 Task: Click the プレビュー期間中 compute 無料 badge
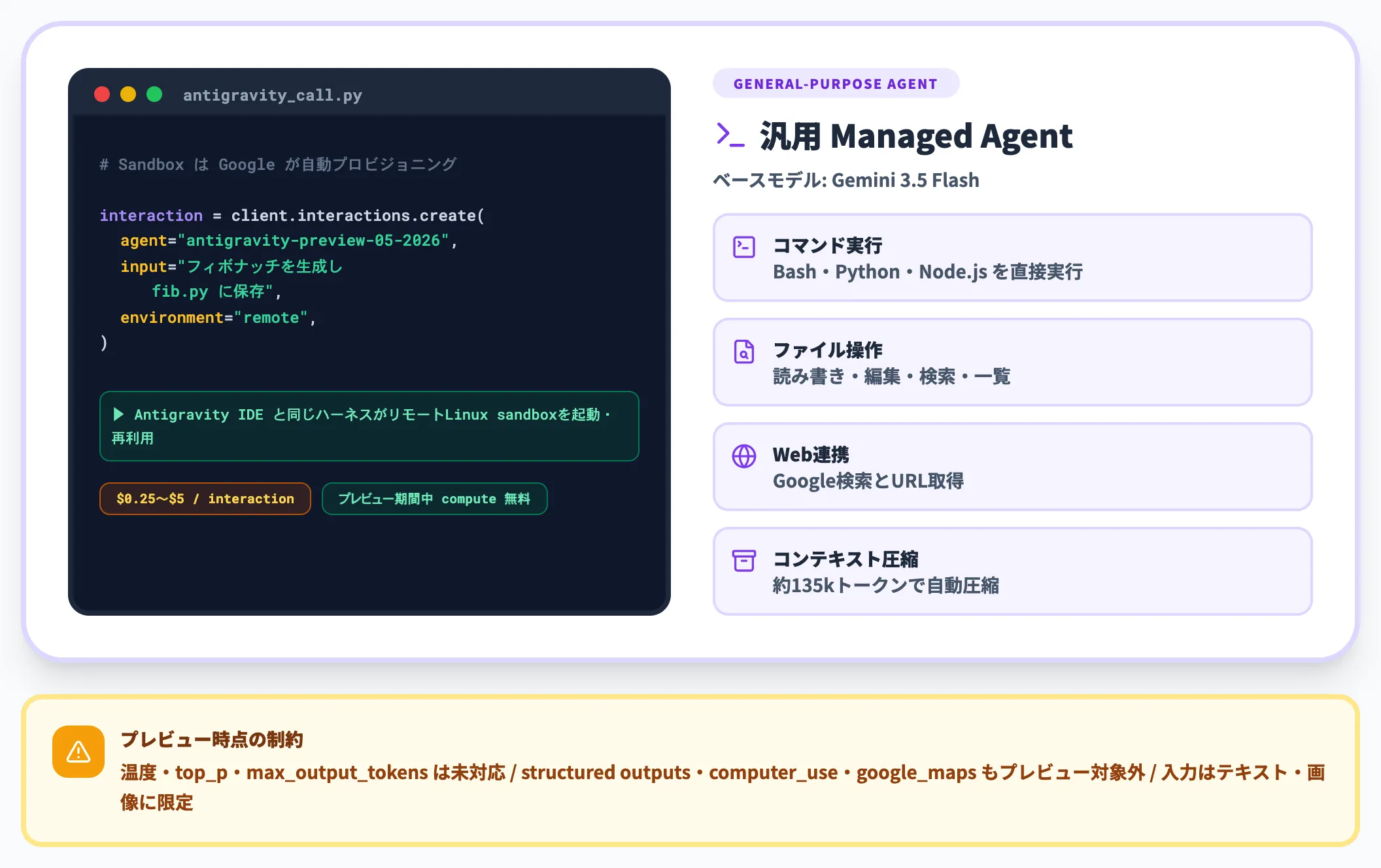(x=435, y=499)
